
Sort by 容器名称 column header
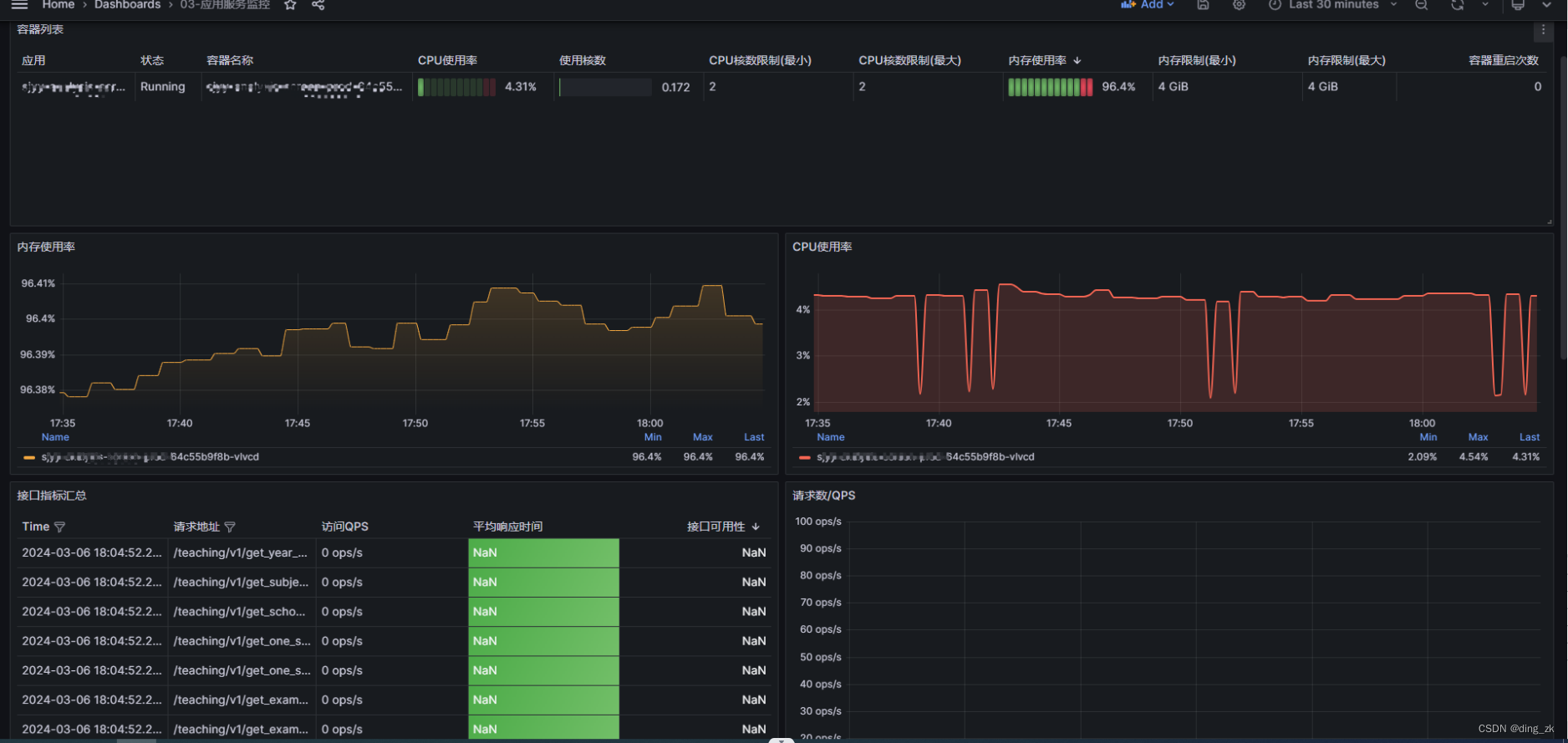click(x=230, y=60)
